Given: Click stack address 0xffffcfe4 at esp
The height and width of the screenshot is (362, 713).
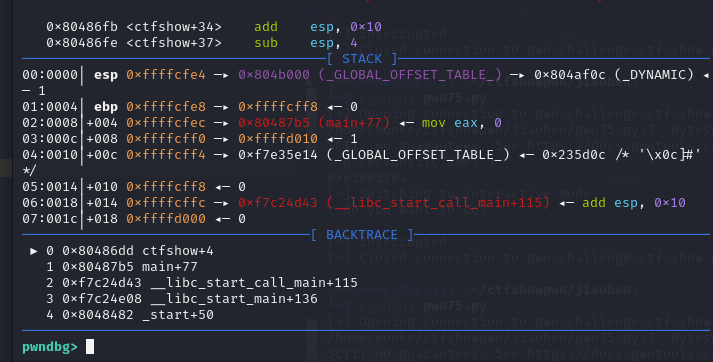Looking at the screenshot, I should (x=166, y=75).
